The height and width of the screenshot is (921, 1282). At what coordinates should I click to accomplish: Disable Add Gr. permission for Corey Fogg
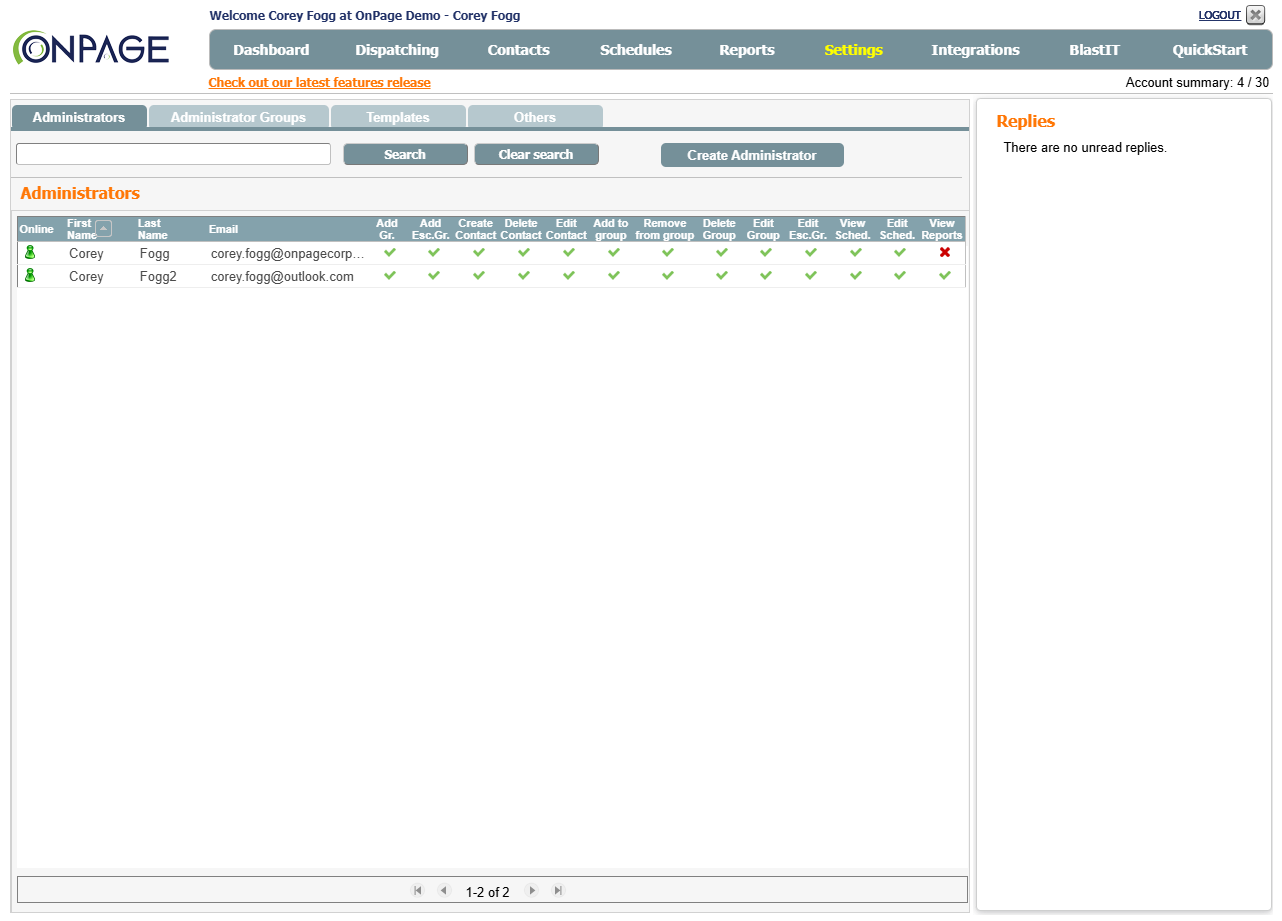(389, 253)
